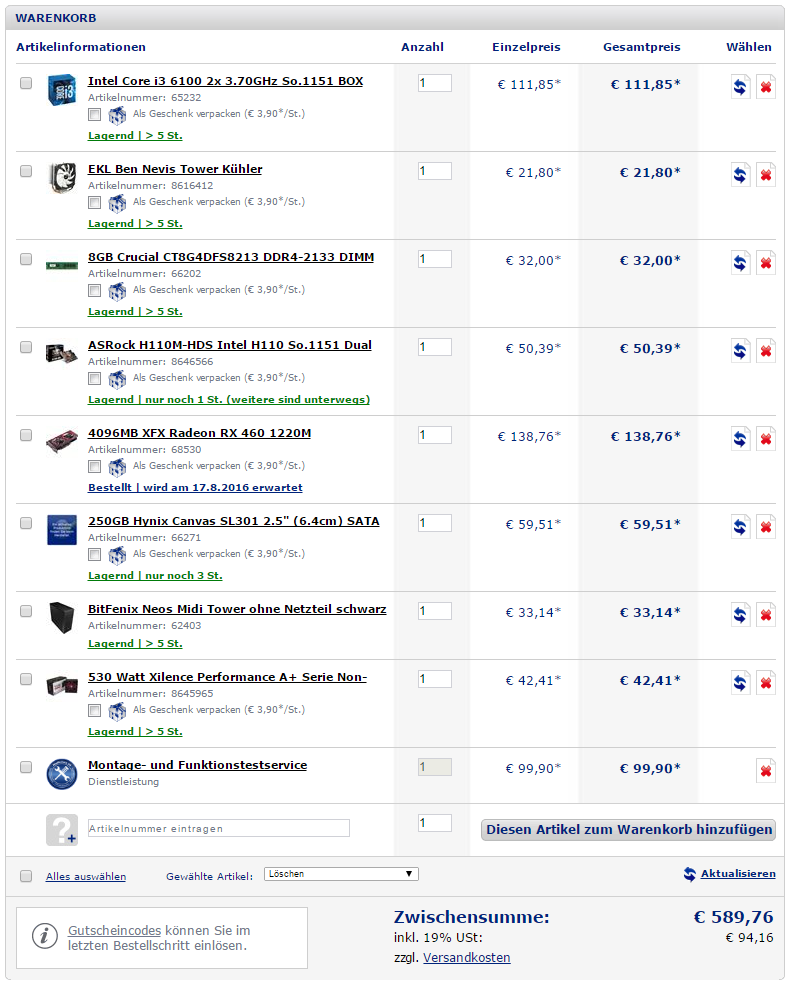Click the info icon near Gutscheincodes
Image resolution: width=785 pixels, height=984 pixels.
click(x=45, y=937)
